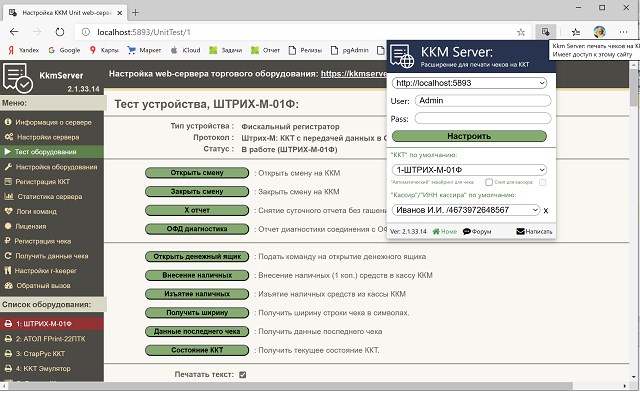Click the browser address bar URL
The image size is (640, 400).
[x=144, y=32]
